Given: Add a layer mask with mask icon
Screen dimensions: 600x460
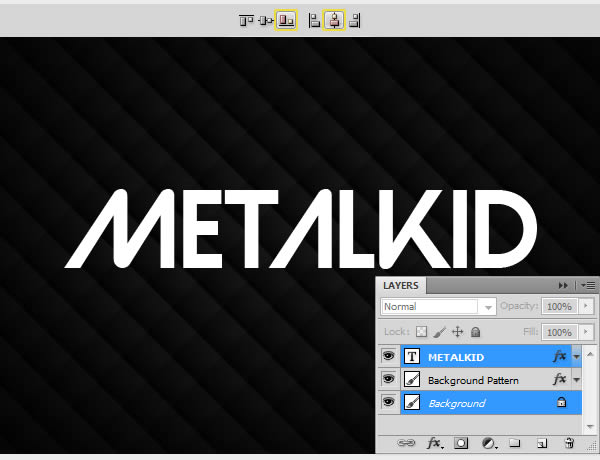Looking at the screenshot, I should (461, 443).
